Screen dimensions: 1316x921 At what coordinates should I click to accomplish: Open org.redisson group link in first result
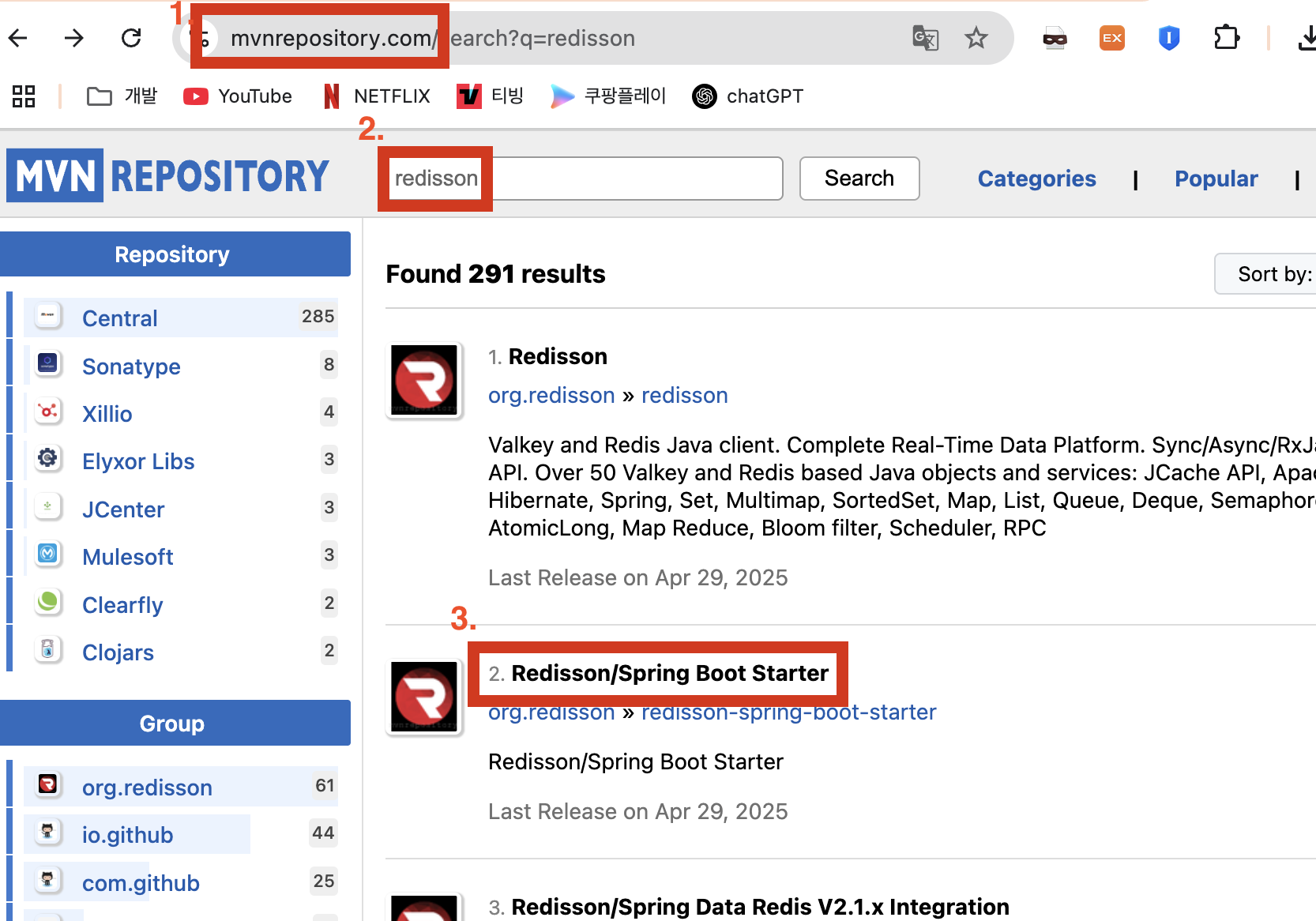(551, 395)
